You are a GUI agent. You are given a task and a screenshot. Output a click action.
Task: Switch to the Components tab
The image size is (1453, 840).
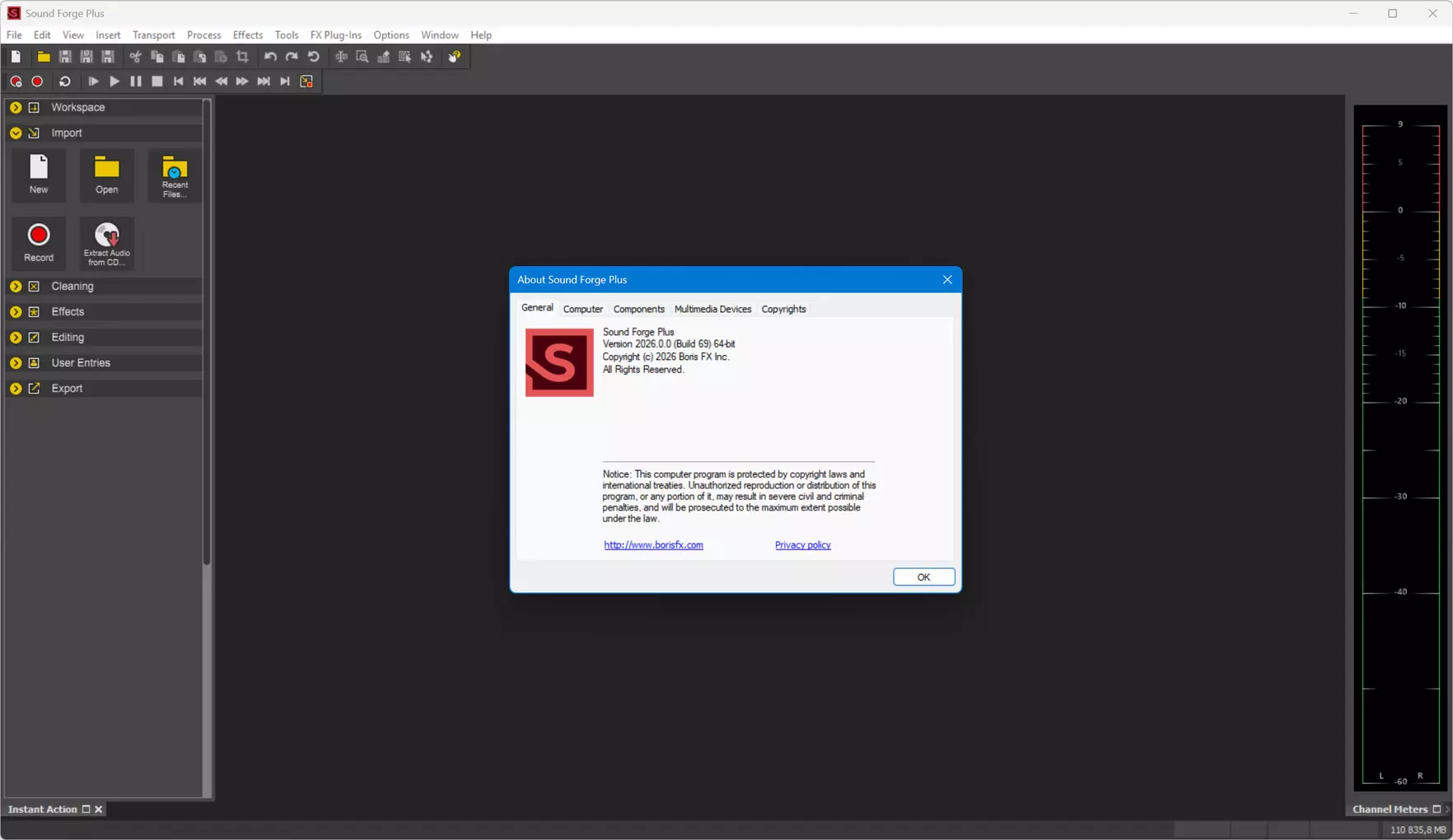tap(638, 309)
